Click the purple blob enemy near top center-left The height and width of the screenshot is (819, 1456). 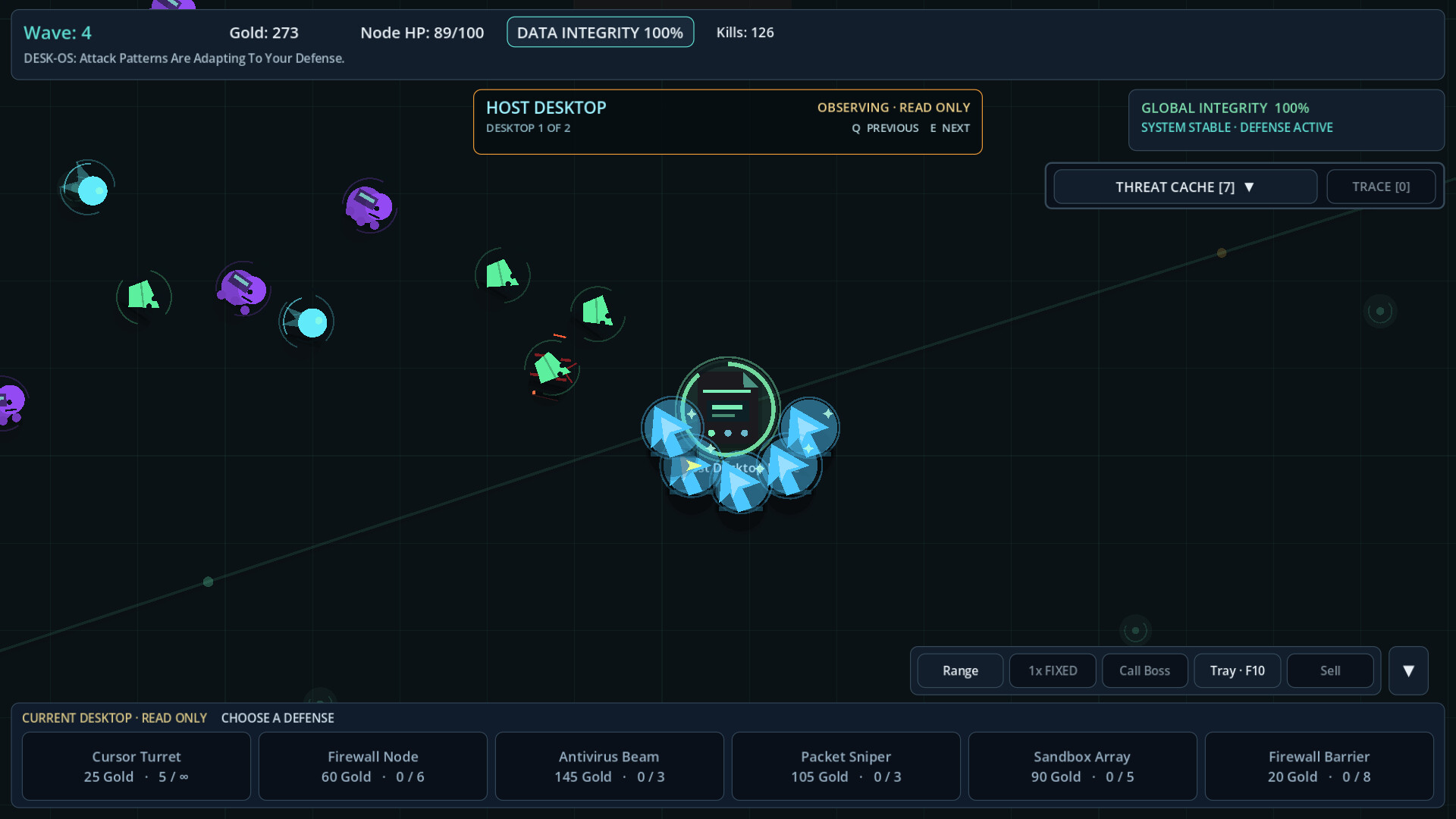[369, 206]
